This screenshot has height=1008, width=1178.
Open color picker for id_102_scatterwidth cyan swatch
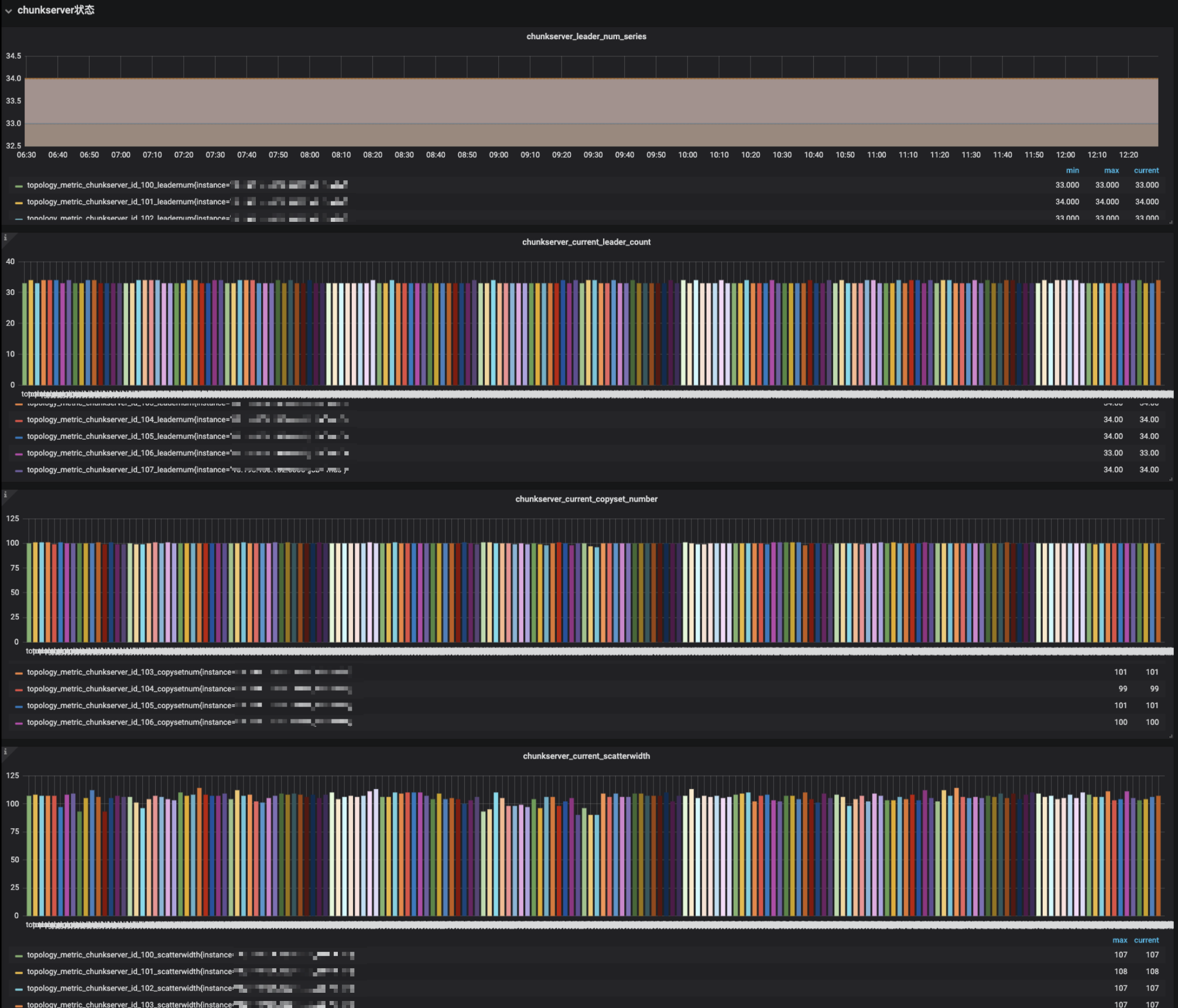pyautogui.click(x=19, y=989)
